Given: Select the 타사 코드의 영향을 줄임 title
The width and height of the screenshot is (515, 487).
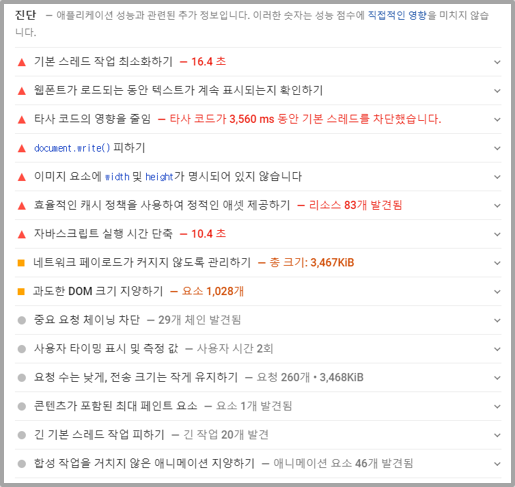Looking at the screenshot, I should click(x=92, y=119).
